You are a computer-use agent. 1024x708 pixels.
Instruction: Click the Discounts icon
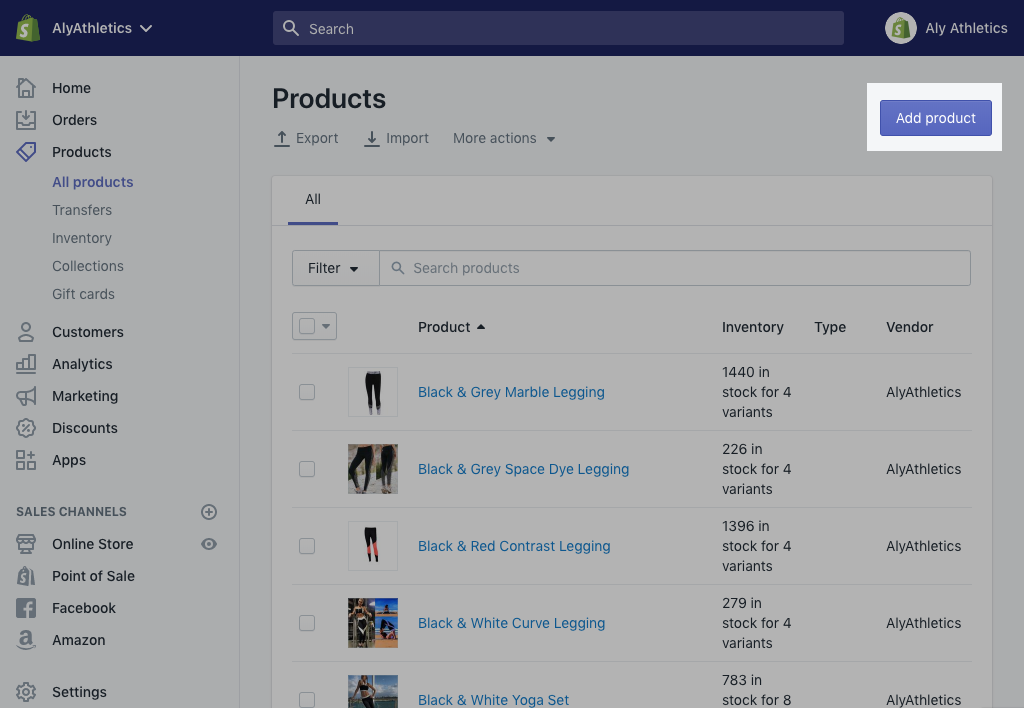[28, 428]
